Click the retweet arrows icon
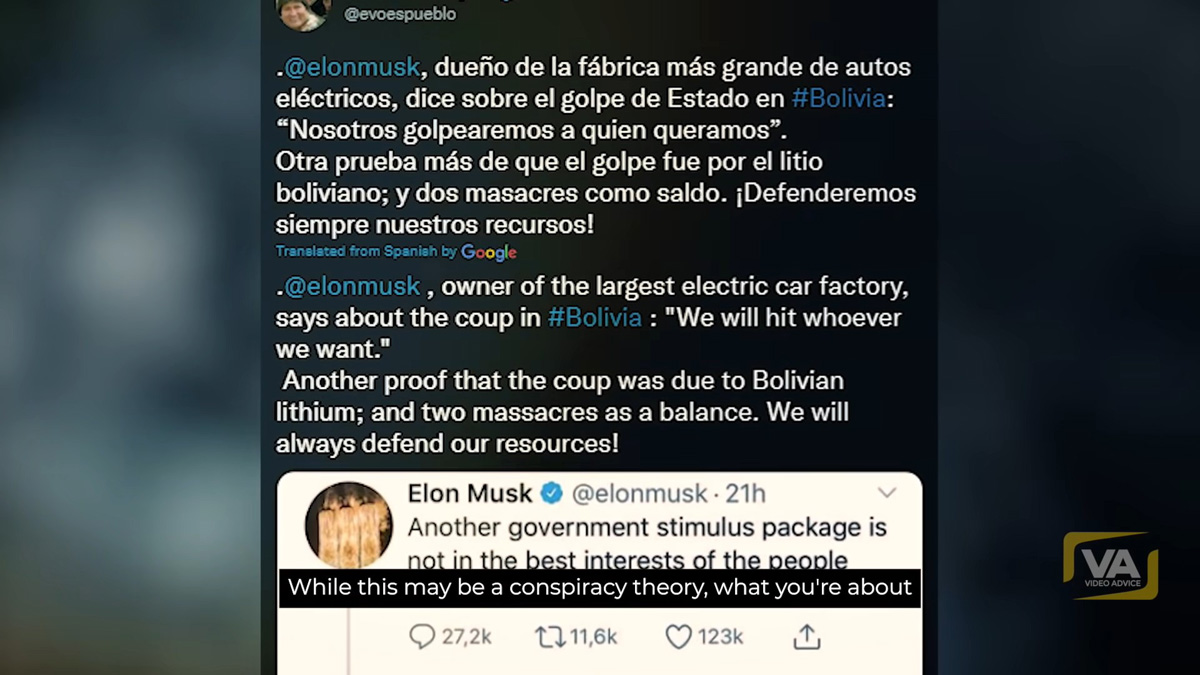 [x=550, y=637]
